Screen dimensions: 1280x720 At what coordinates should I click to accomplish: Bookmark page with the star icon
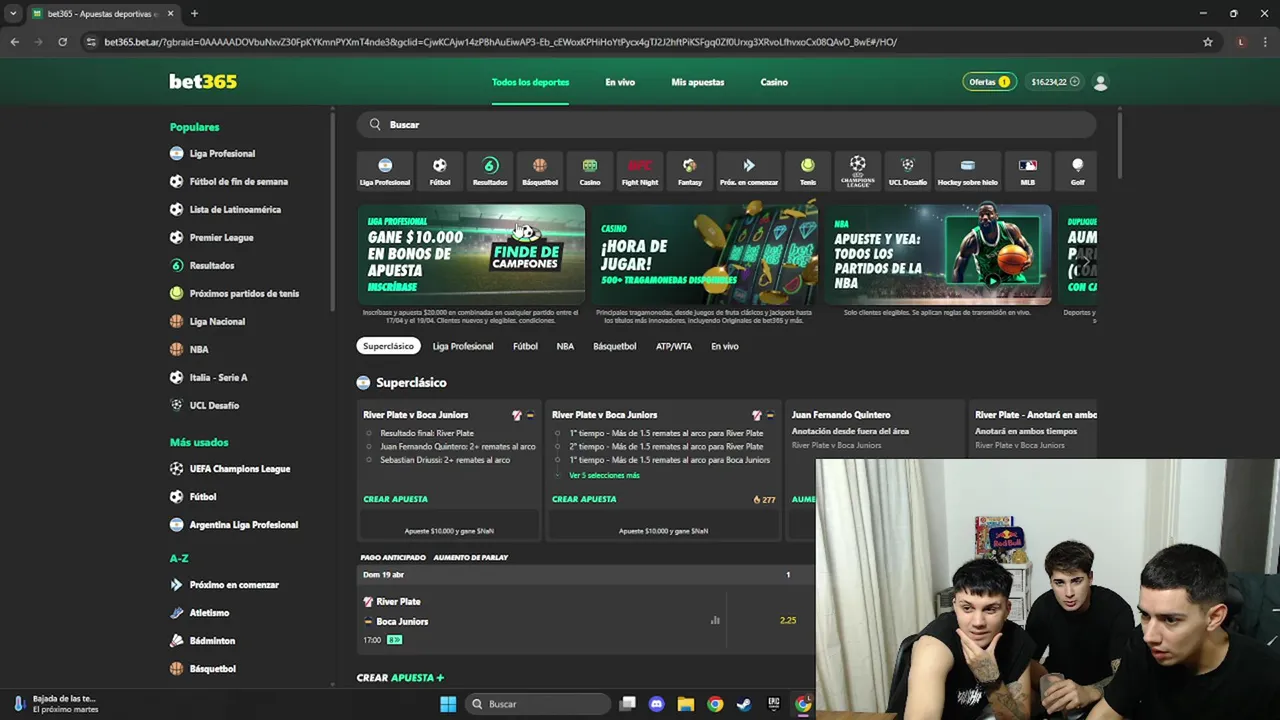[1208, 42]
